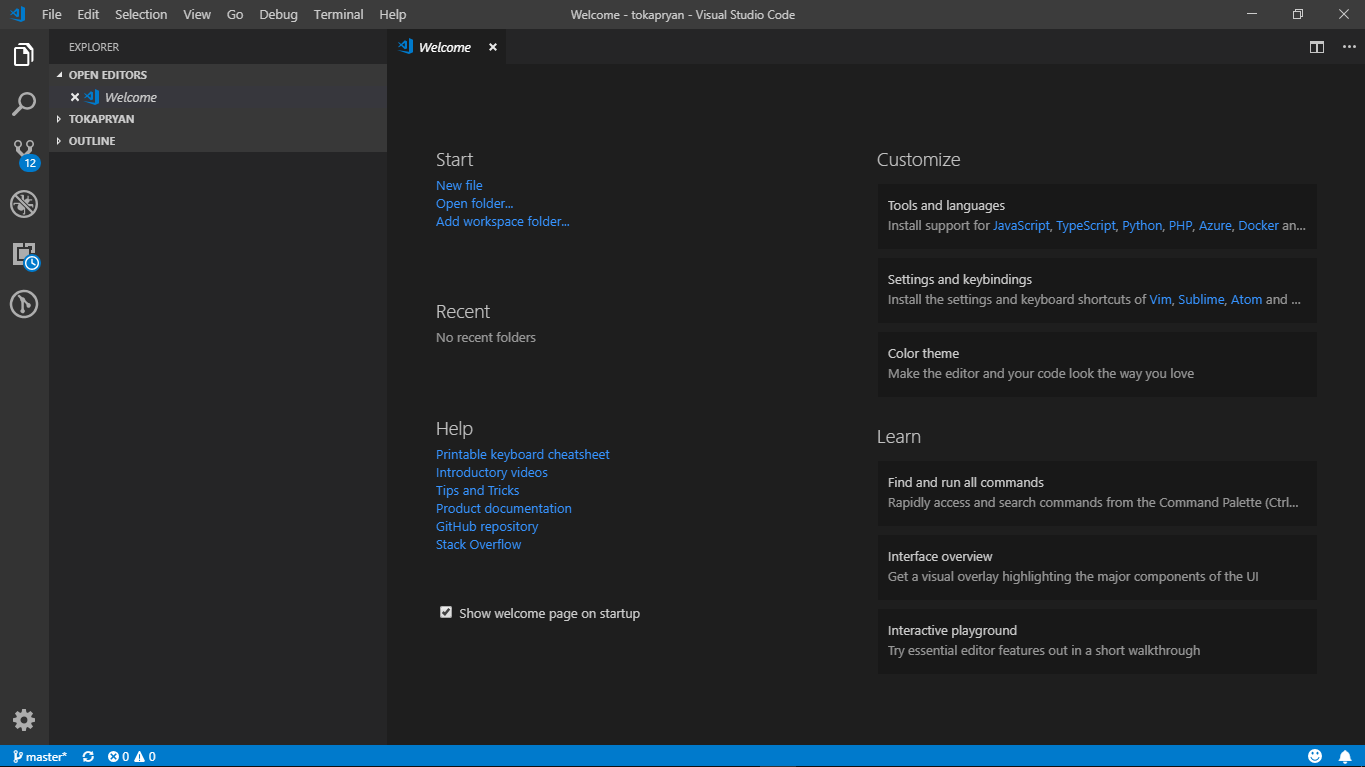Image resolution: width=1365 pixels, height=767 pixels.
Task: Open GitHub repository link
Action: tap(487, 526)
